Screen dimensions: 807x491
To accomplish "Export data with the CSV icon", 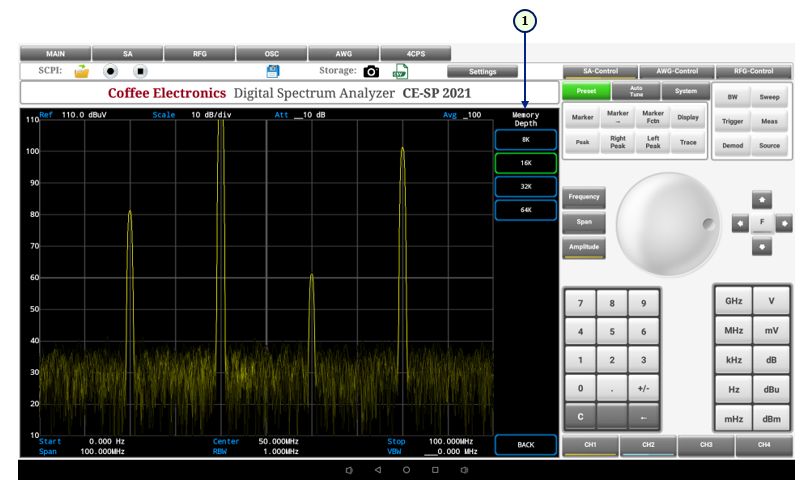I will click(x=400, y=72).
